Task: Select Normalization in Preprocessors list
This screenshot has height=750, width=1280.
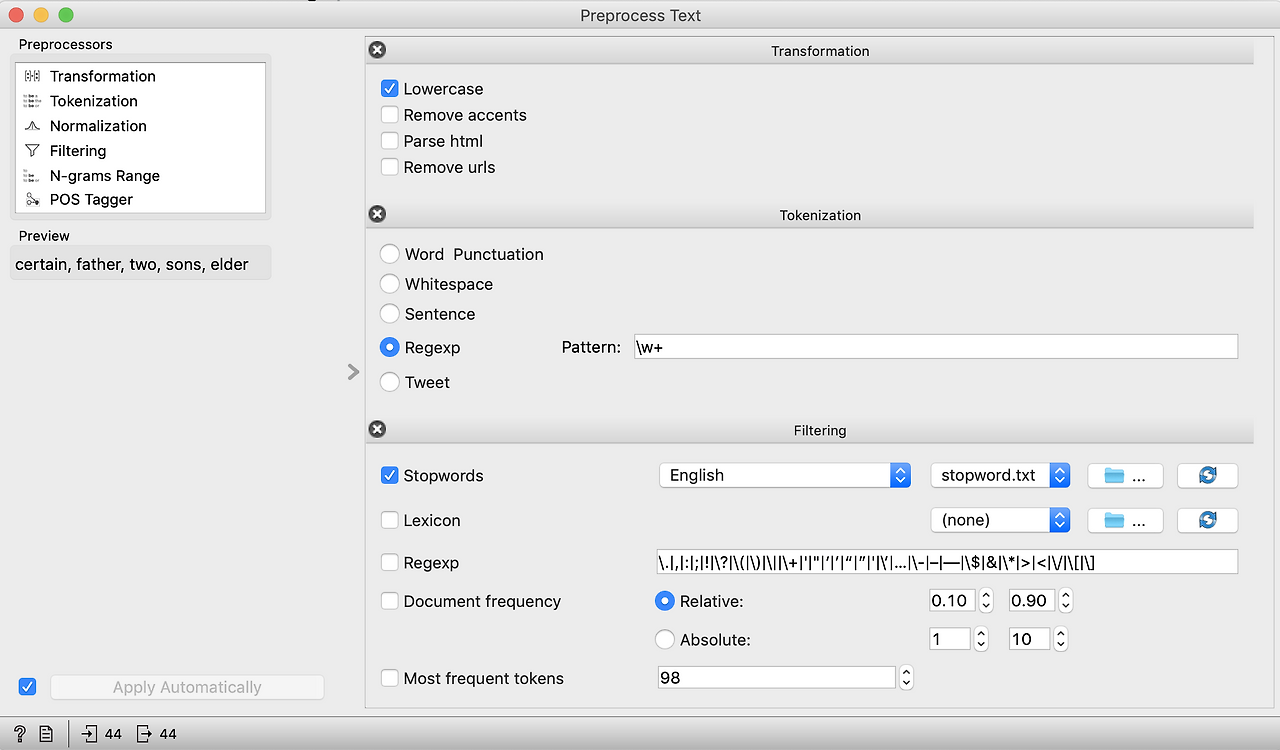Action: 140,126
